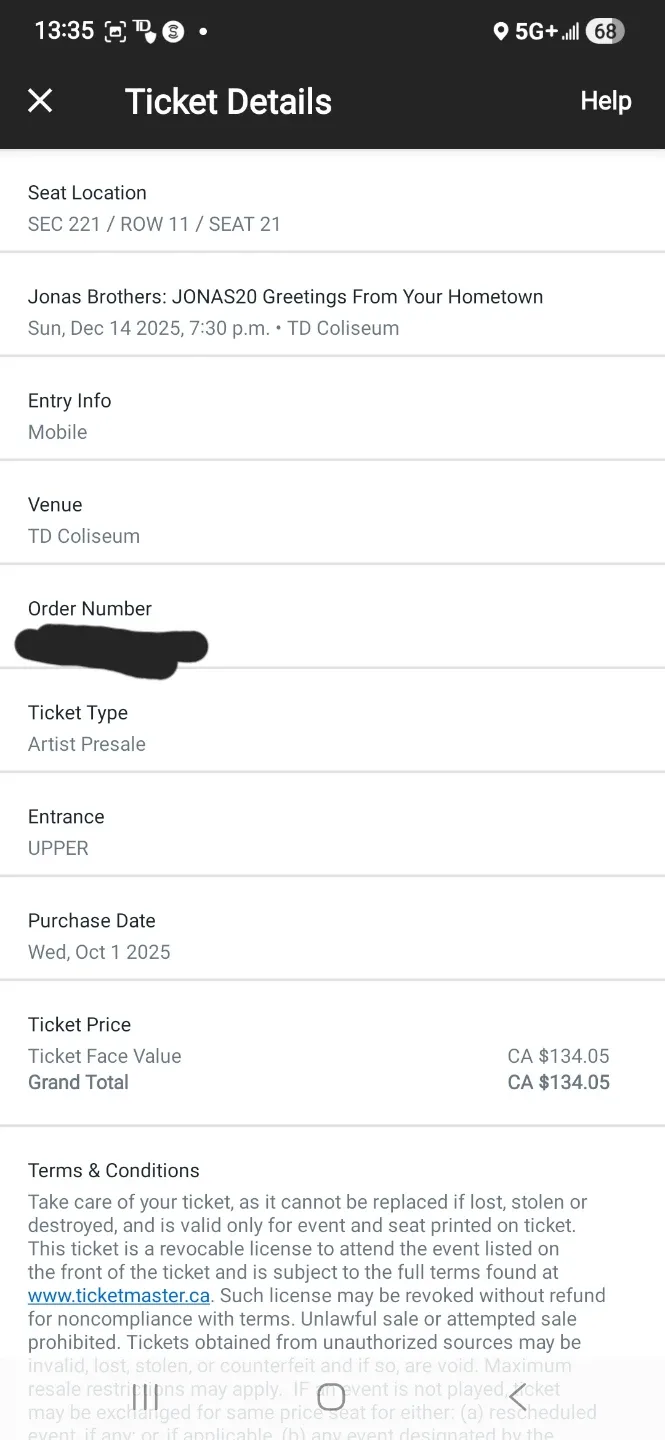Viewport: 665px width, 1440px height.
Task: Tap the cellular signal bars icon
Action: (x=570, y=31)
